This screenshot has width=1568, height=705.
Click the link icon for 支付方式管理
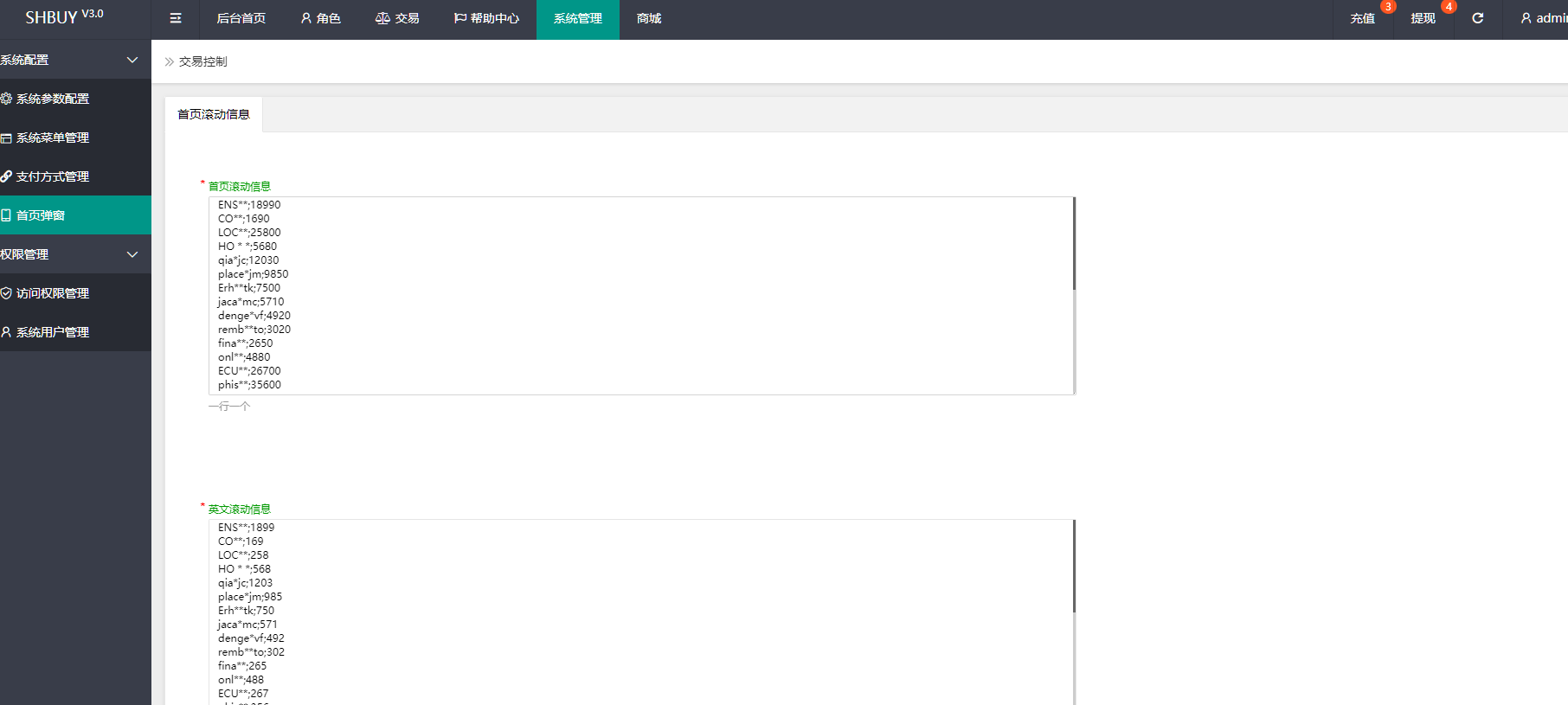point(6,176)
